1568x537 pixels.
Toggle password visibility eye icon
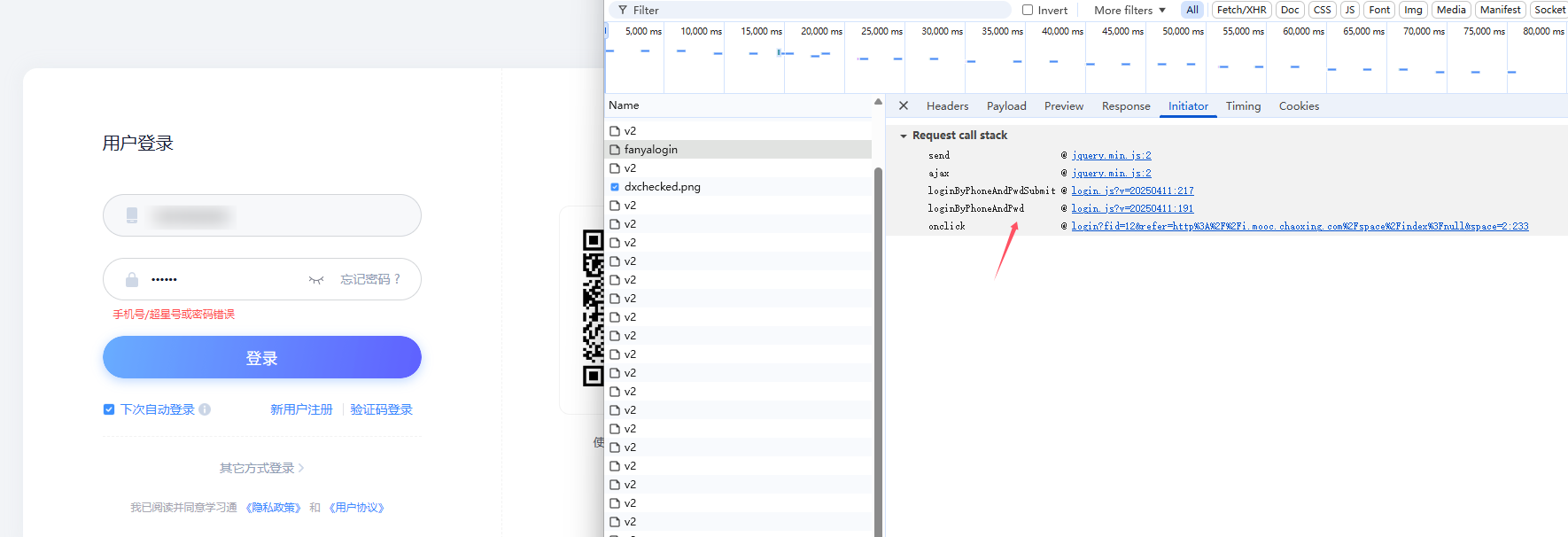316,280
